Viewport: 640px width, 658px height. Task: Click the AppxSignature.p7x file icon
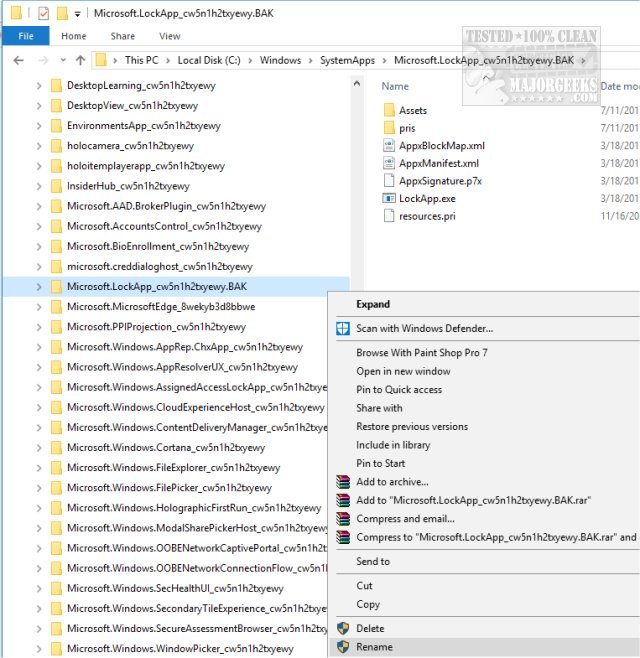point(389,181)
